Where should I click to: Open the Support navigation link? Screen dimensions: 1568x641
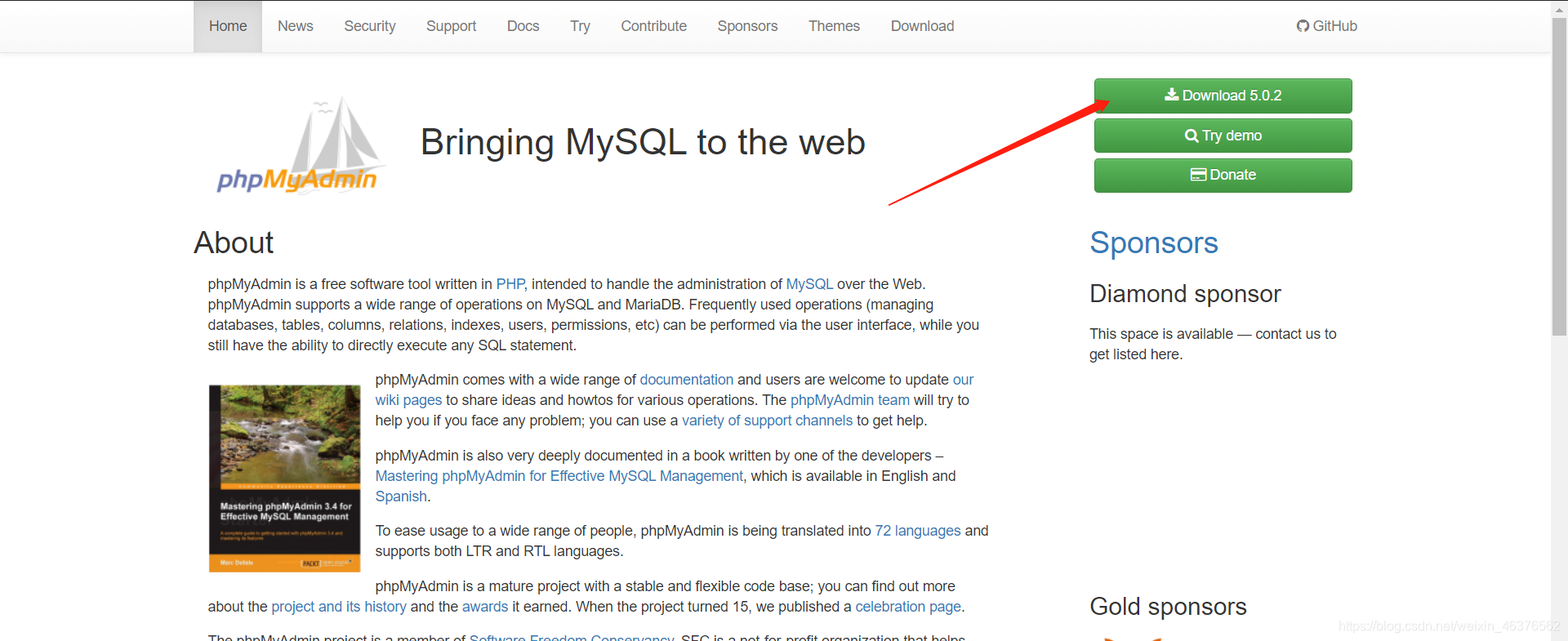tap(451, 26)
